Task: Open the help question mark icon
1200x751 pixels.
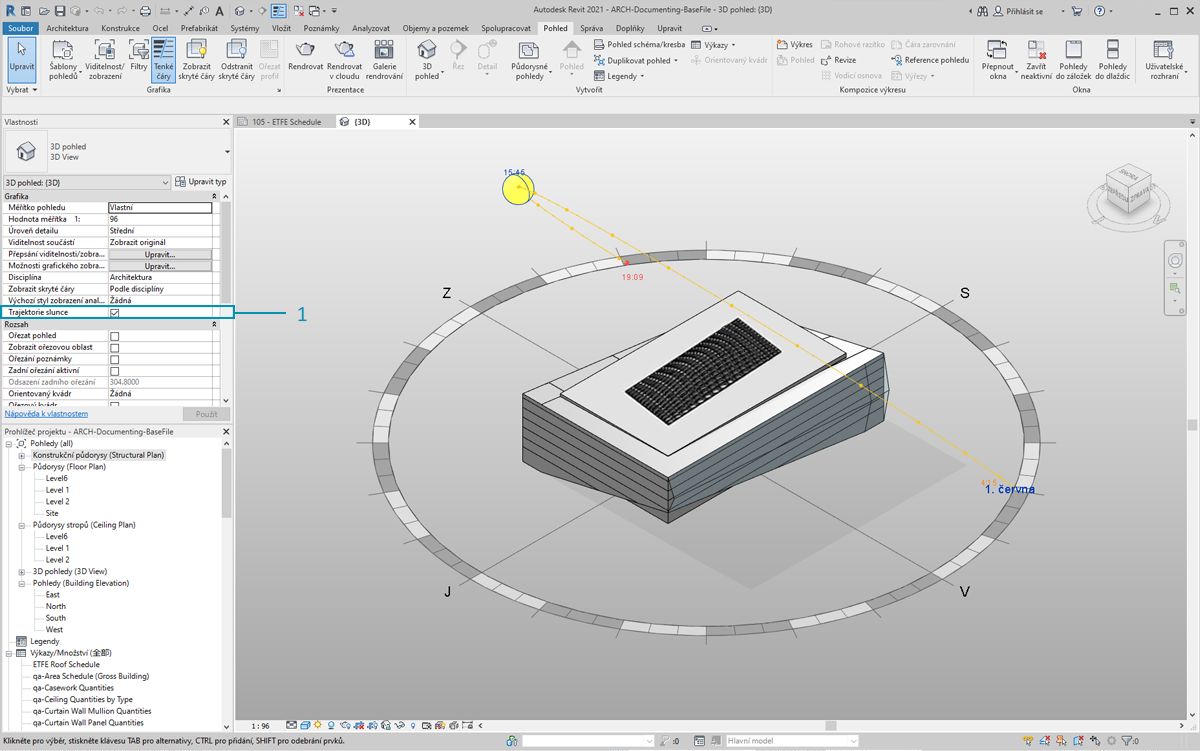Action: (1099, 11)
